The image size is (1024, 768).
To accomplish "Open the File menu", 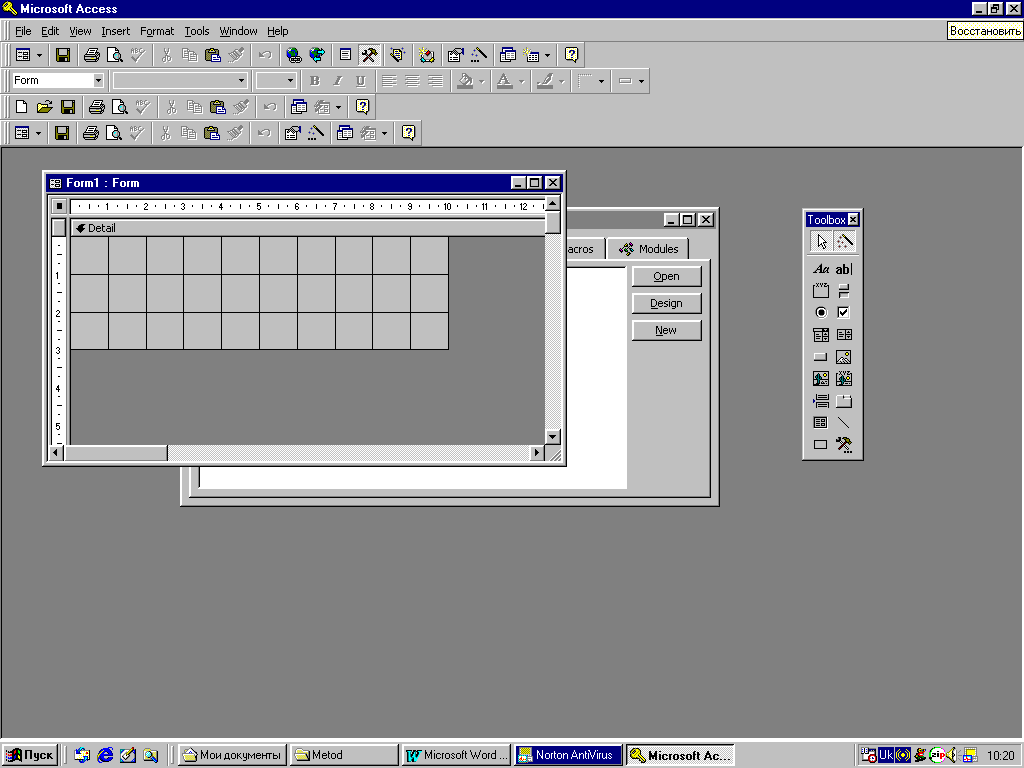I will point(23,31).
